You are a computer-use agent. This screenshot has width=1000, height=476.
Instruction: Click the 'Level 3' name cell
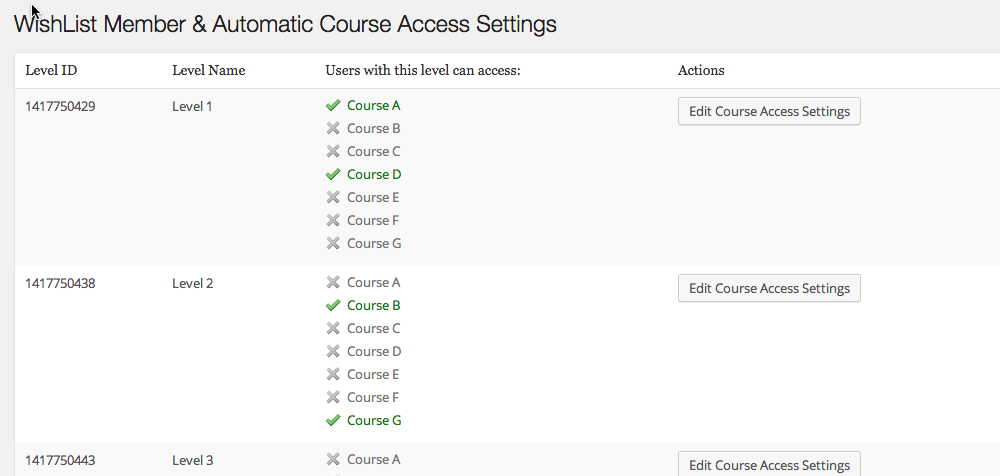193,460
